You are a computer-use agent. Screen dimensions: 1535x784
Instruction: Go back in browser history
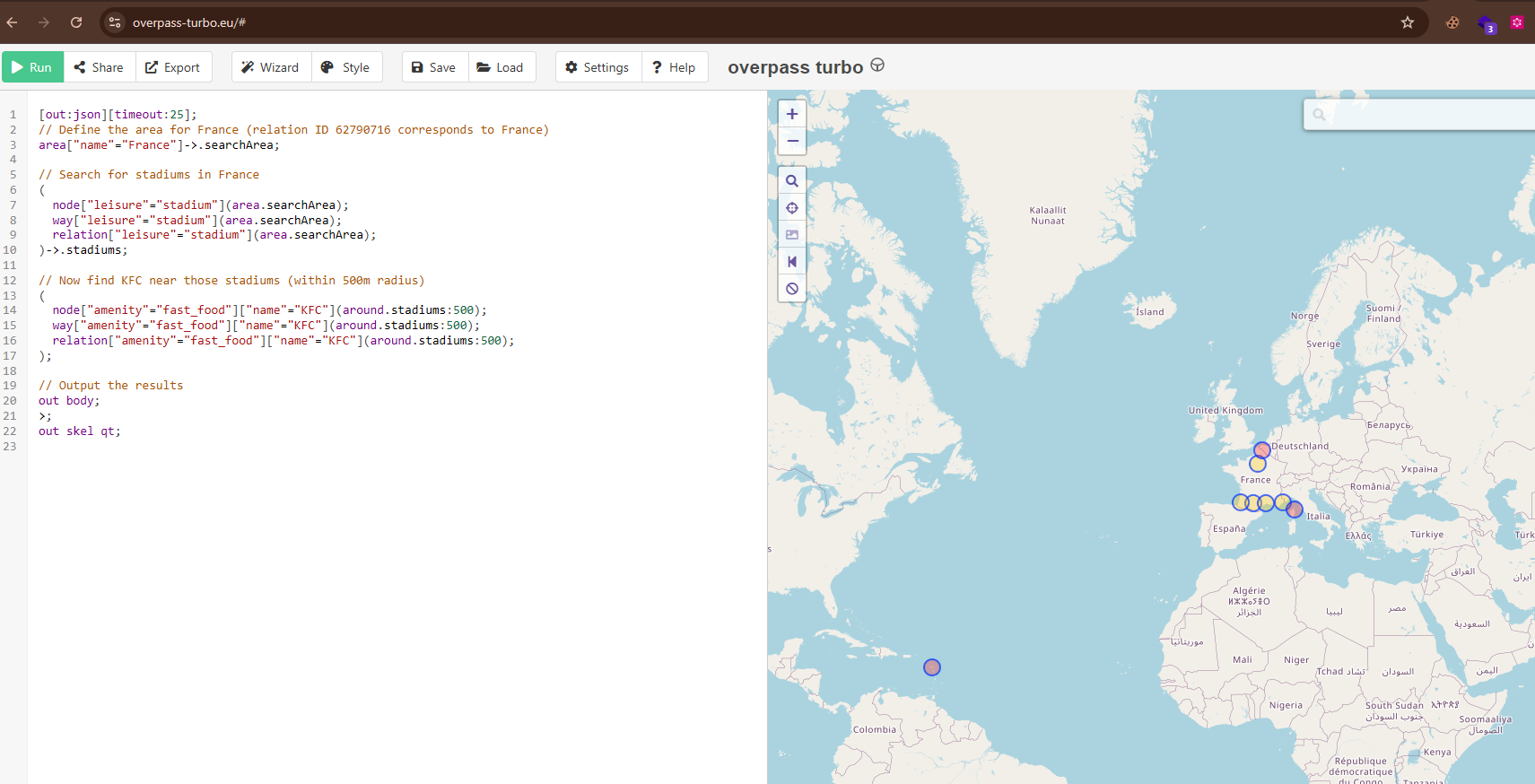(x=13, y=22)
